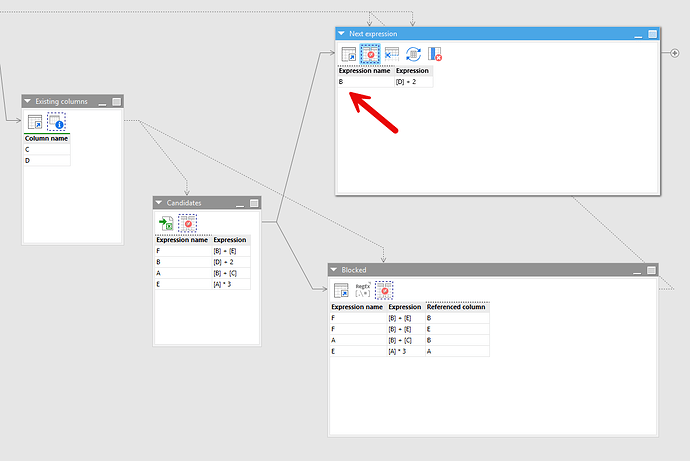Click the keep-matching filter icon in Candidates
690x461 pixels.
pos(187,223)
